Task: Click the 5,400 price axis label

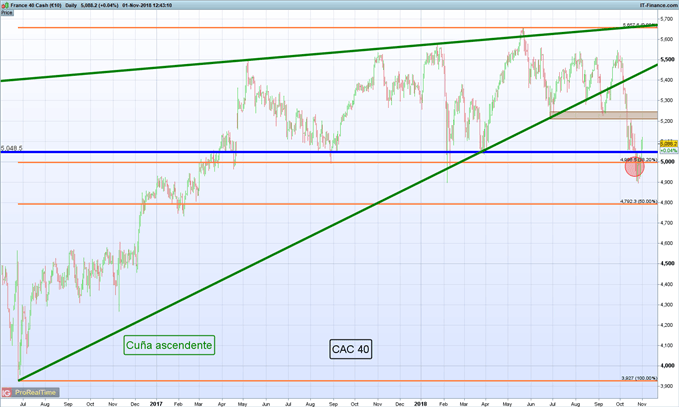Action: click(667, 80)
